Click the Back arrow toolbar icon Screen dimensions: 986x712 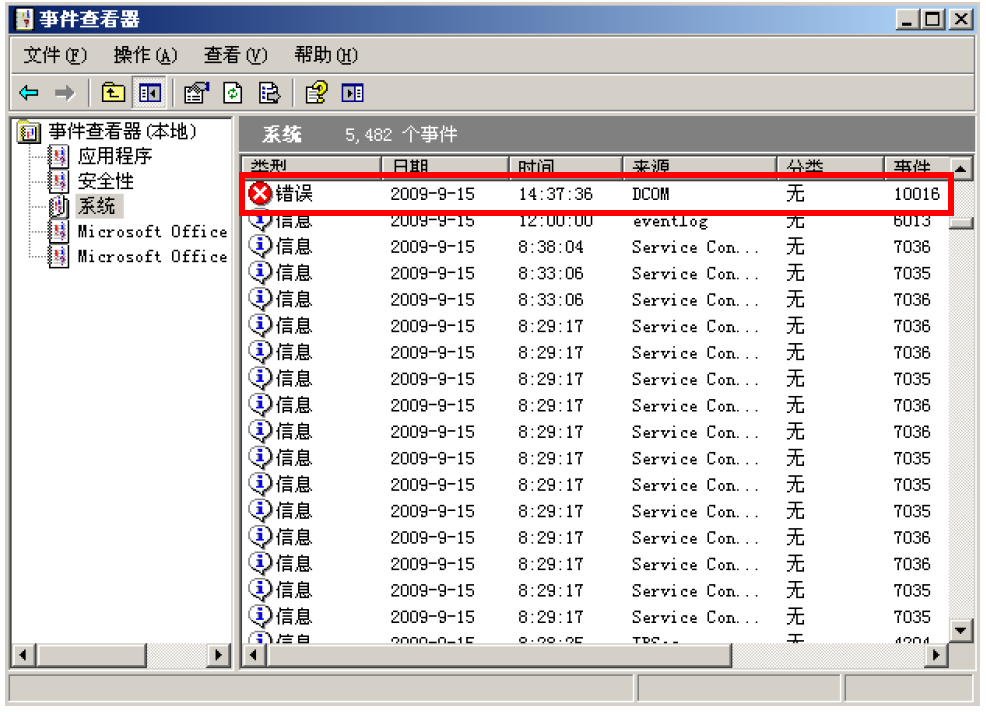29,93
